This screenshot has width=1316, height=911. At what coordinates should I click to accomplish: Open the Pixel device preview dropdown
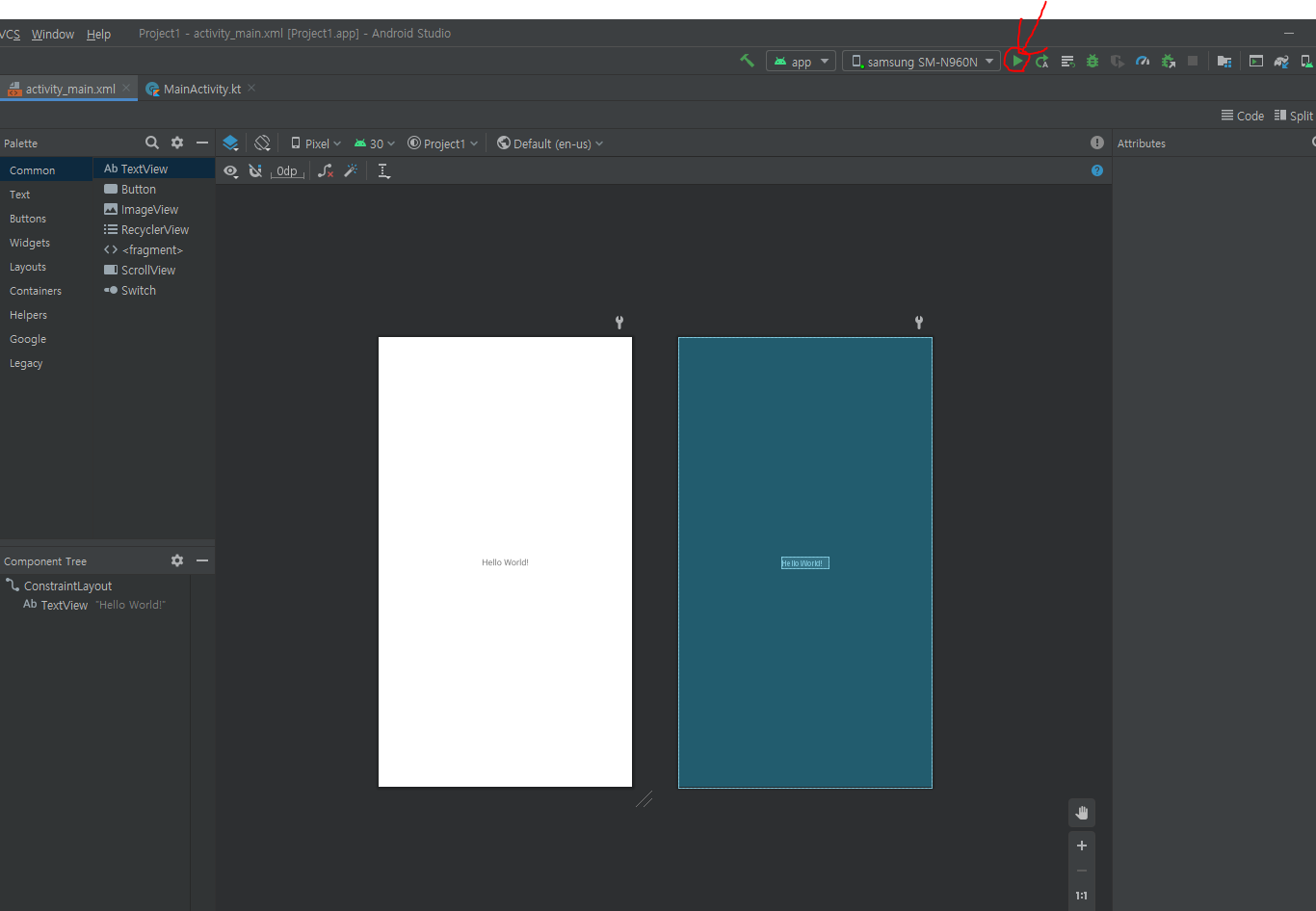[316, 143]
